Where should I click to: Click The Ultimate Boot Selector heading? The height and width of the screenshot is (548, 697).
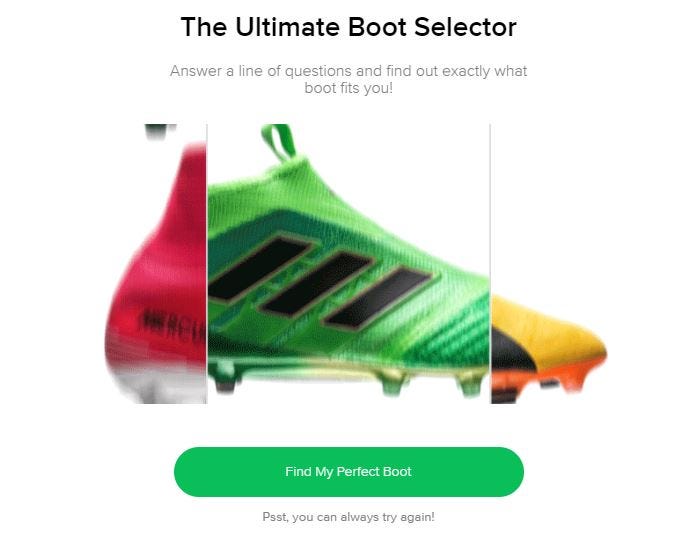(348, 27)
